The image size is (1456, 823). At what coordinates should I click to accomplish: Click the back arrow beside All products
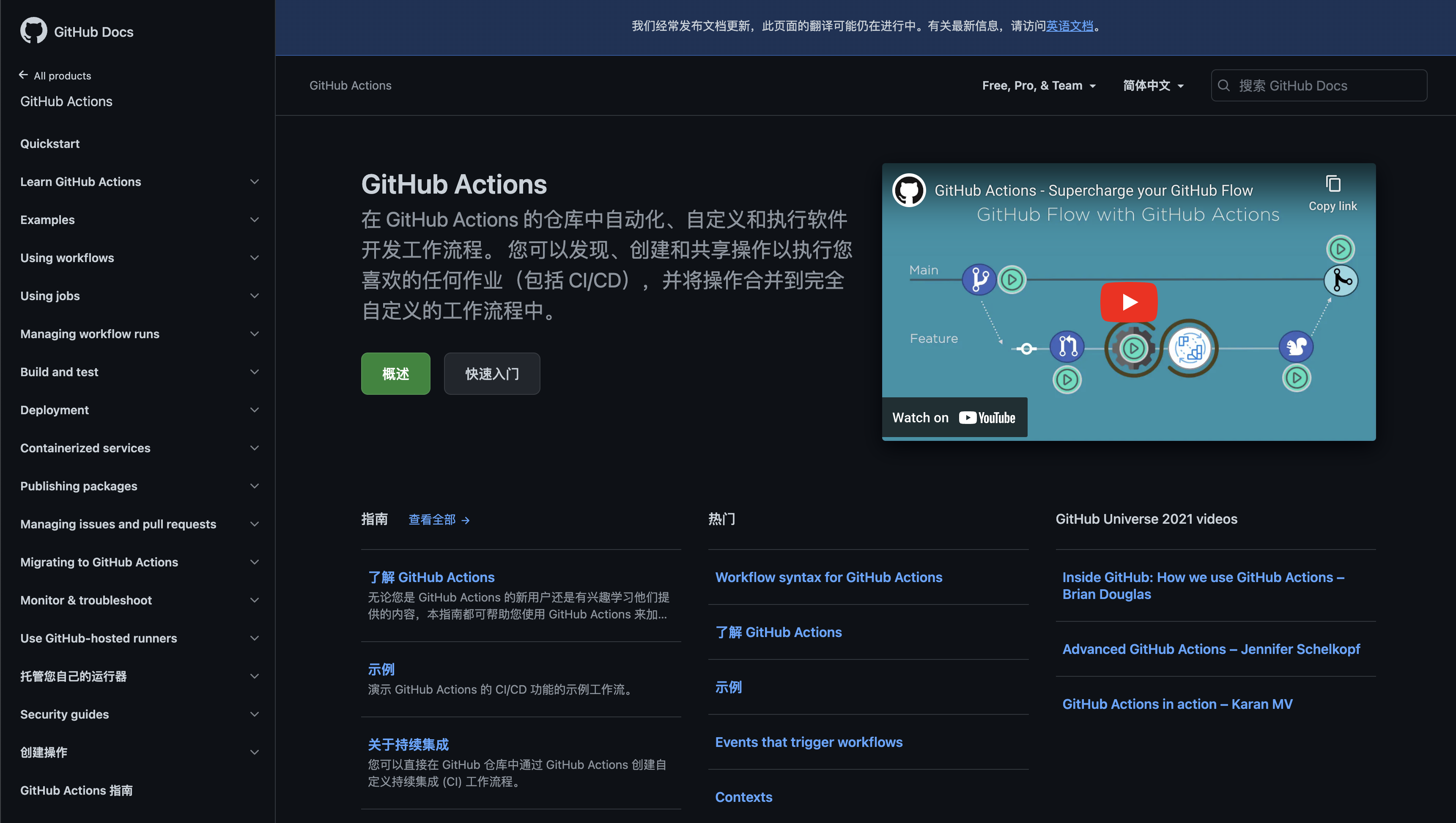(23, 75)
